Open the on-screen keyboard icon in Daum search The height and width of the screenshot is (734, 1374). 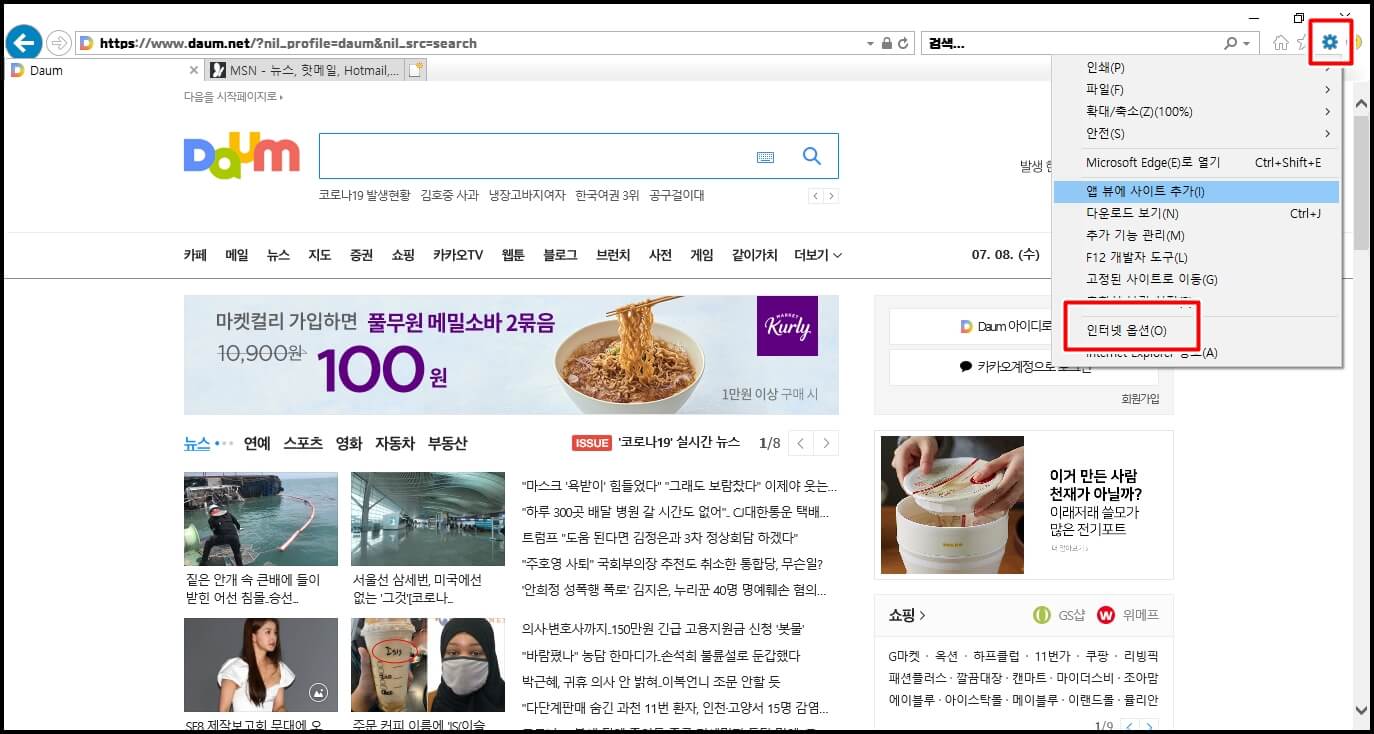point(765,157)
